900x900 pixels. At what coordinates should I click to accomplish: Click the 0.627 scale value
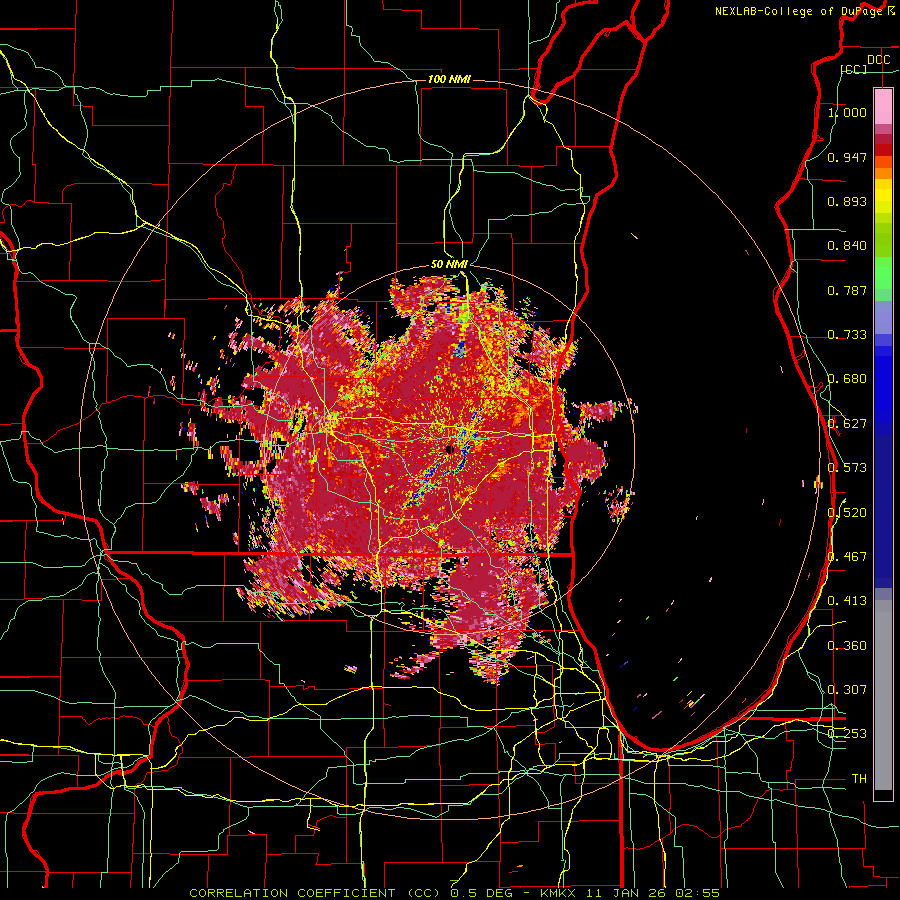[847, 424]
